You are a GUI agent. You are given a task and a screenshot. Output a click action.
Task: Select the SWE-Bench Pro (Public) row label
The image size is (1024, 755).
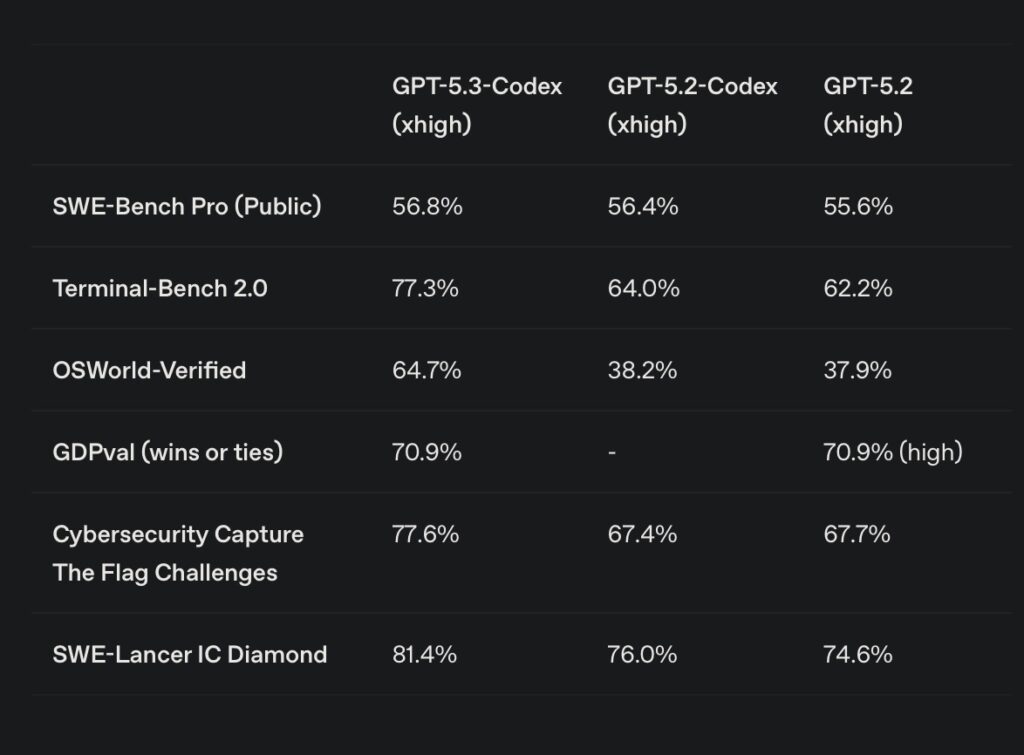click(x=187, y=206)
